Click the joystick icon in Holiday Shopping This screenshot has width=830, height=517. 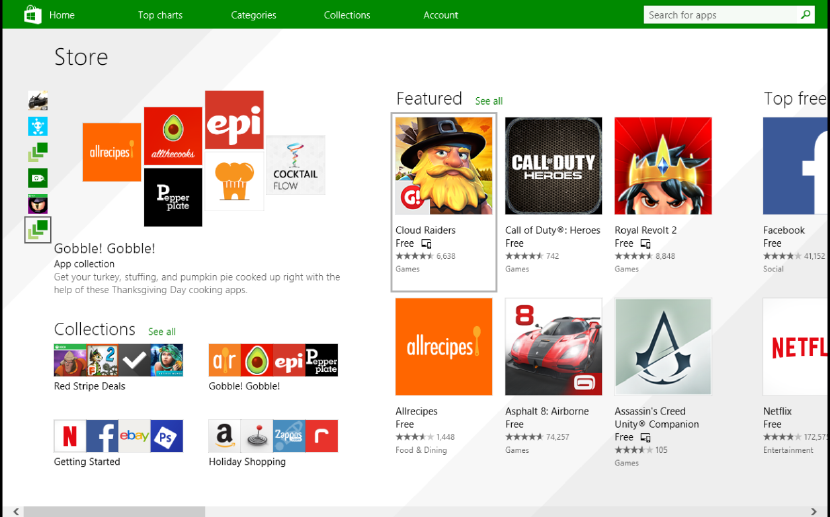(x=257, y=436)
